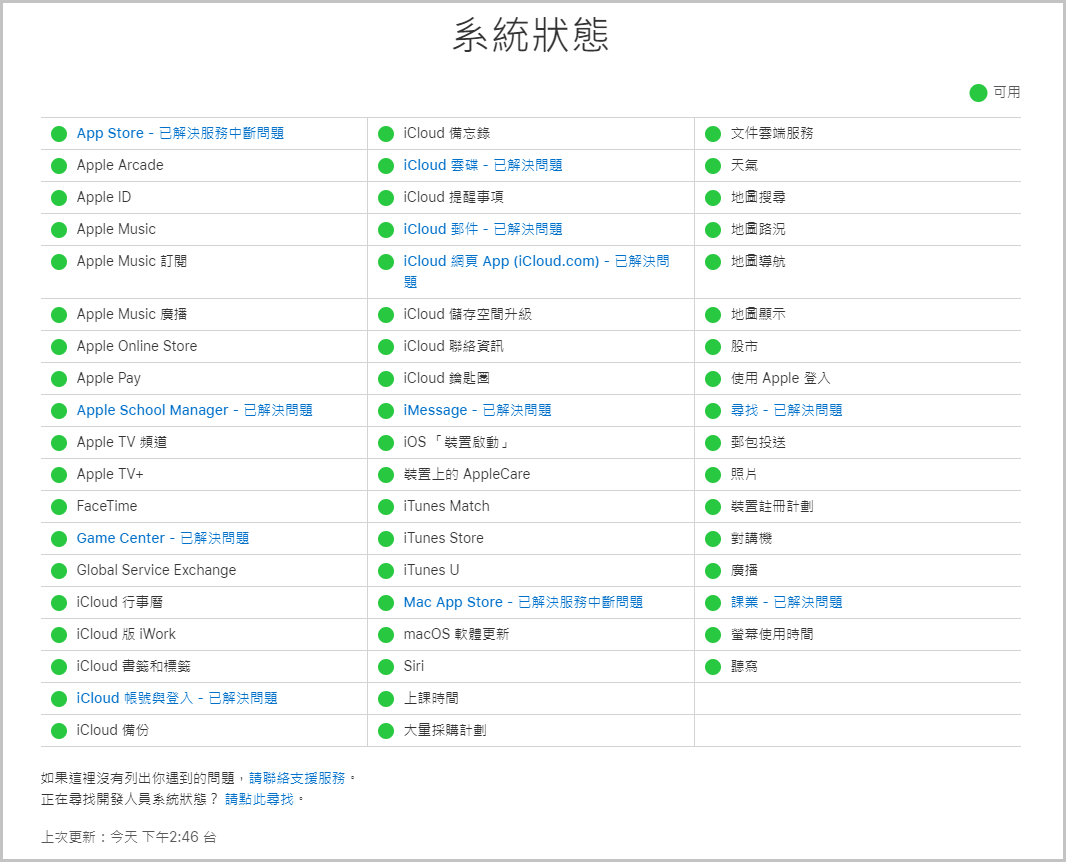Click the status dot next to FaceTime
The width and height of the screenshot is (1066, 862).
pos(59,506)
